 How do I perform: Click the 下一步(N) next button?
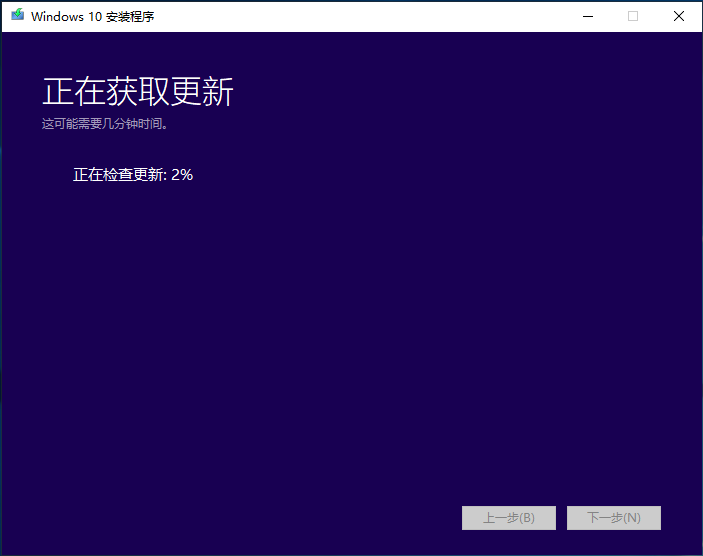614,518
